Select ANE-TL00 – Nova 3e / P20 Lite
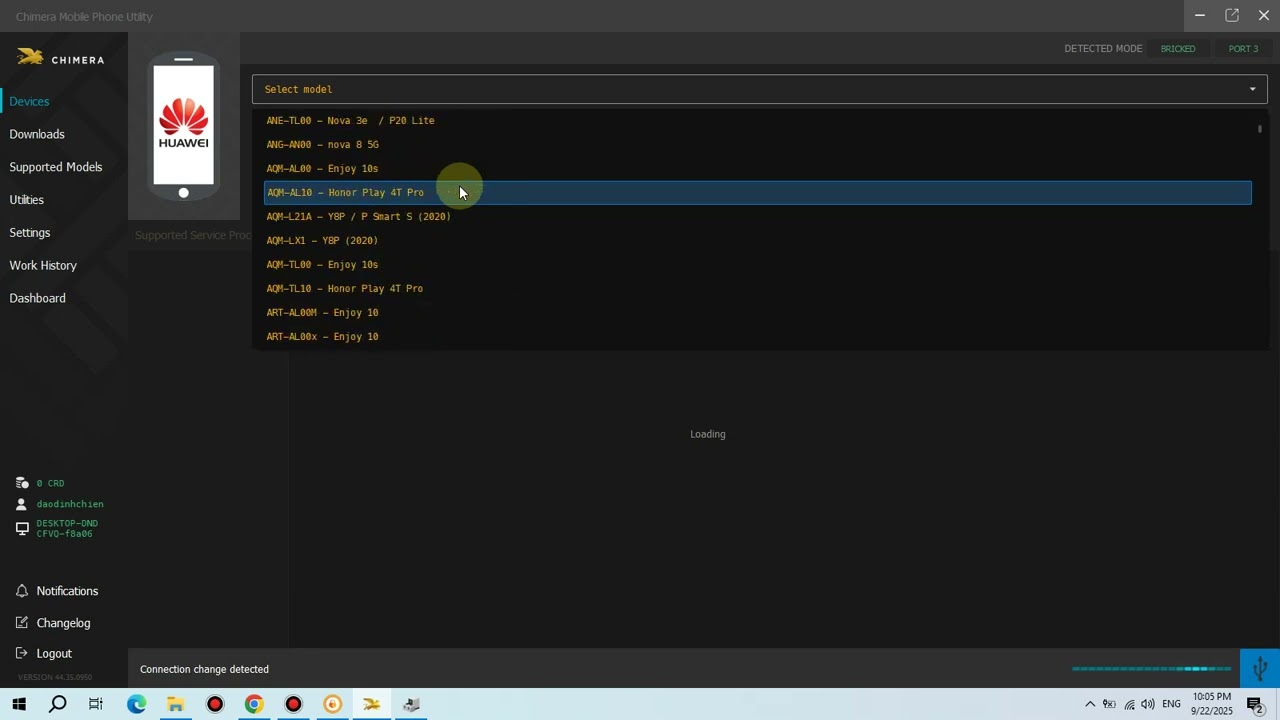The image size is (1280, 720). (757, 120)
